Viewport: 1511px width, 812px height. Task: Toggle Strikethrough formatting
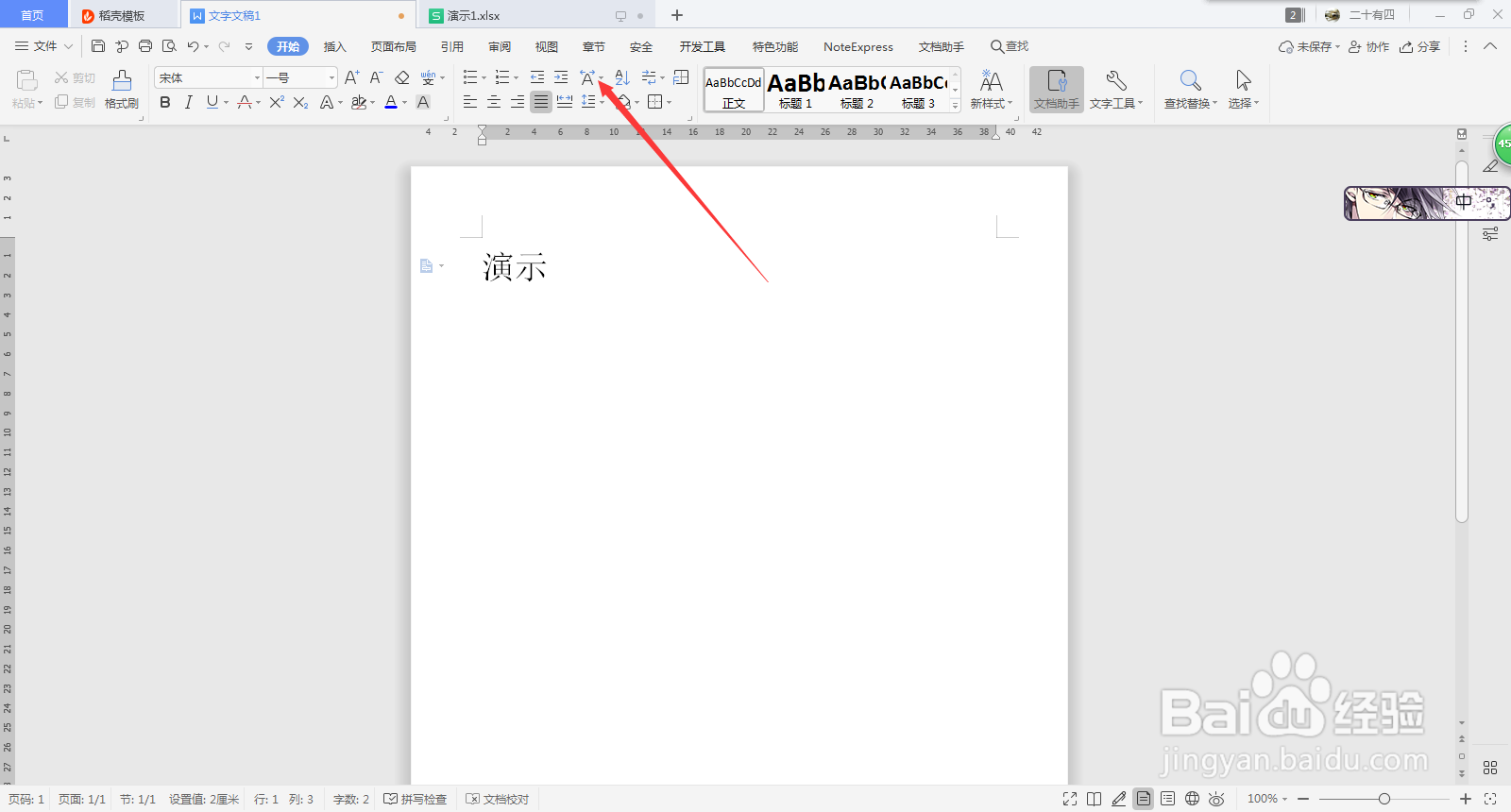pyautogui.click(x=245, y=102)
